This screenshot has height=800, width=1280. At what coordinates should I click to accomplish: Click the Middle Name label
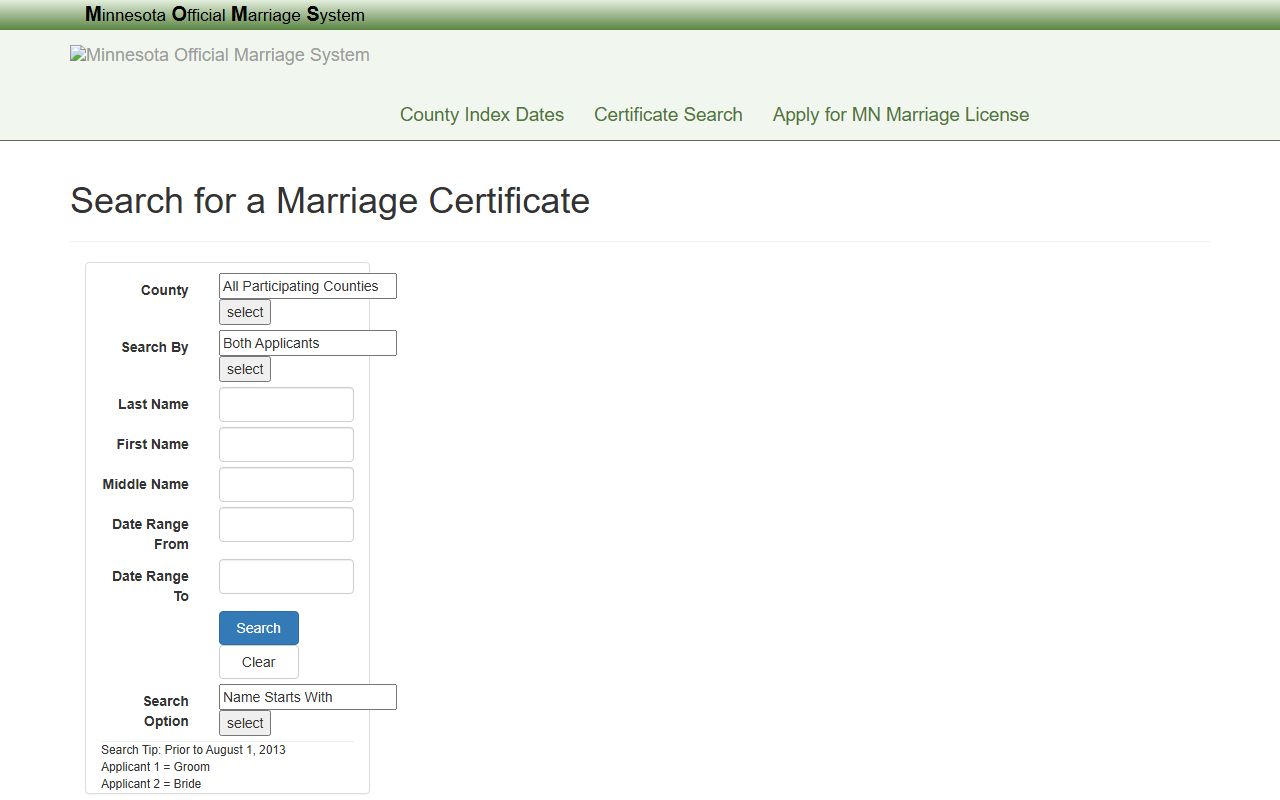click(x=146, y=484)
